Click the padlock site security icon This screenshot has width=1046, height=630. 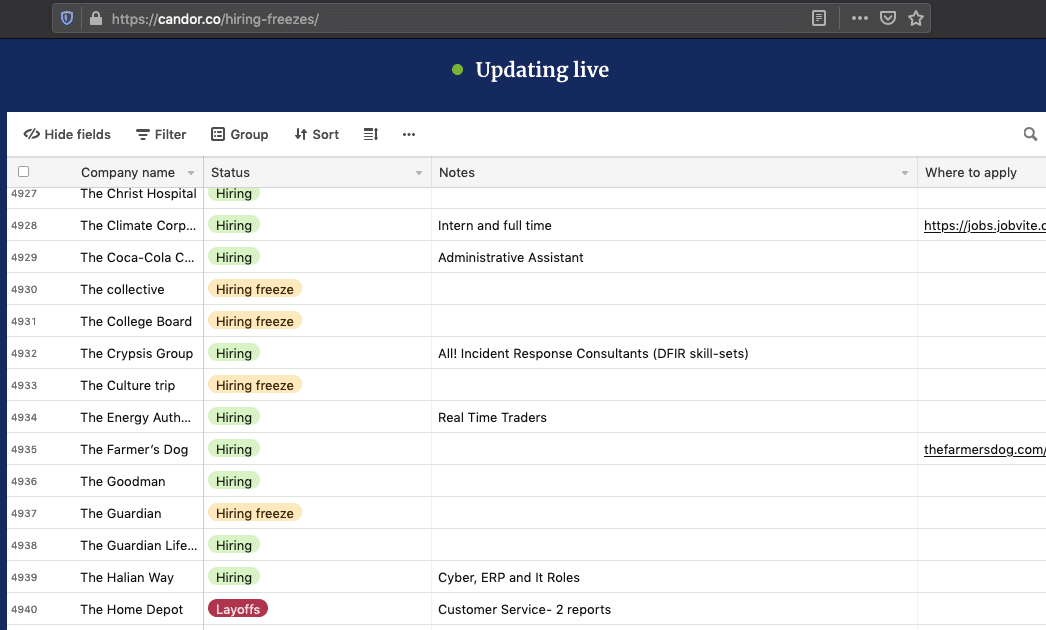[96, 19]
